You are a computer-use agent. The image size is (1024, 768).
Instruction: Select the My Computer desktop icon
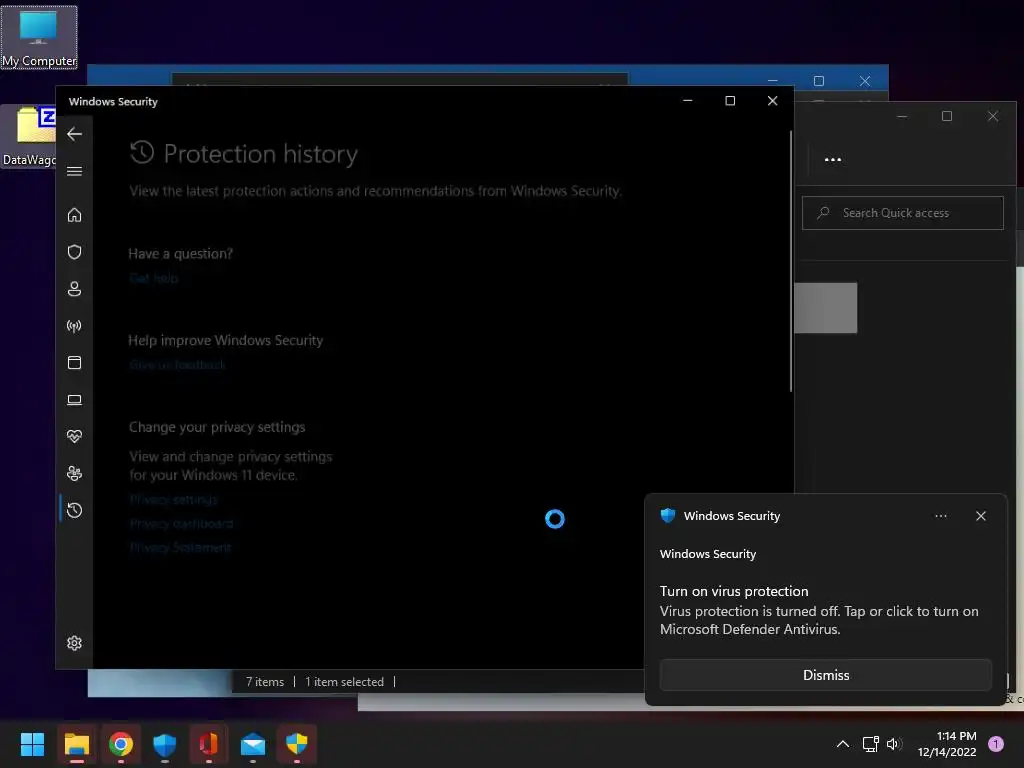39,37
